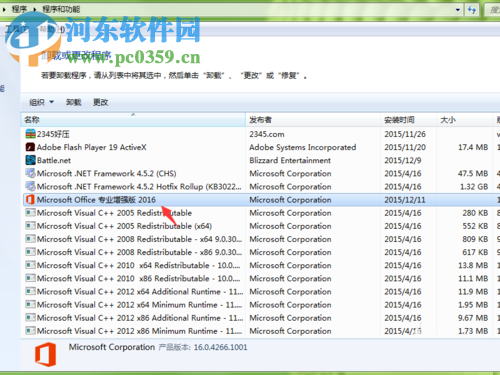
Task: Select Visual C++ 2005 Redistributable (x64) entry
Action: tap(124, 226)
